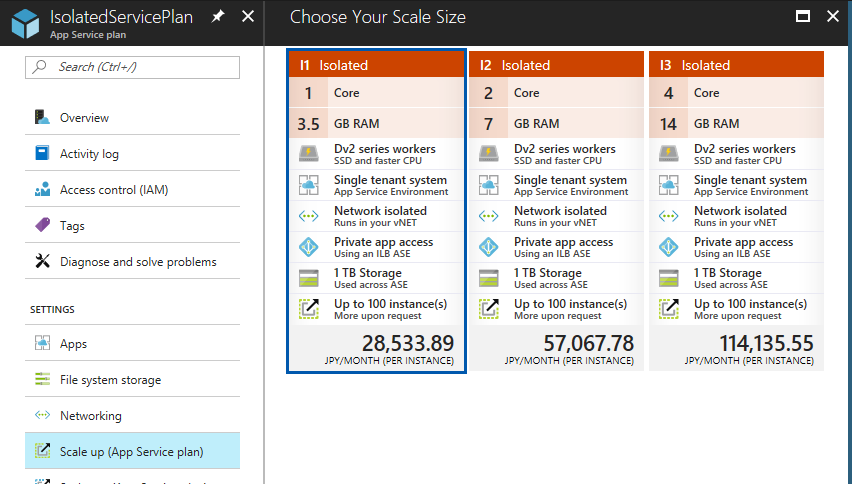
Task: Click the I2 Network isolated icon
Action: pos(488,216)
